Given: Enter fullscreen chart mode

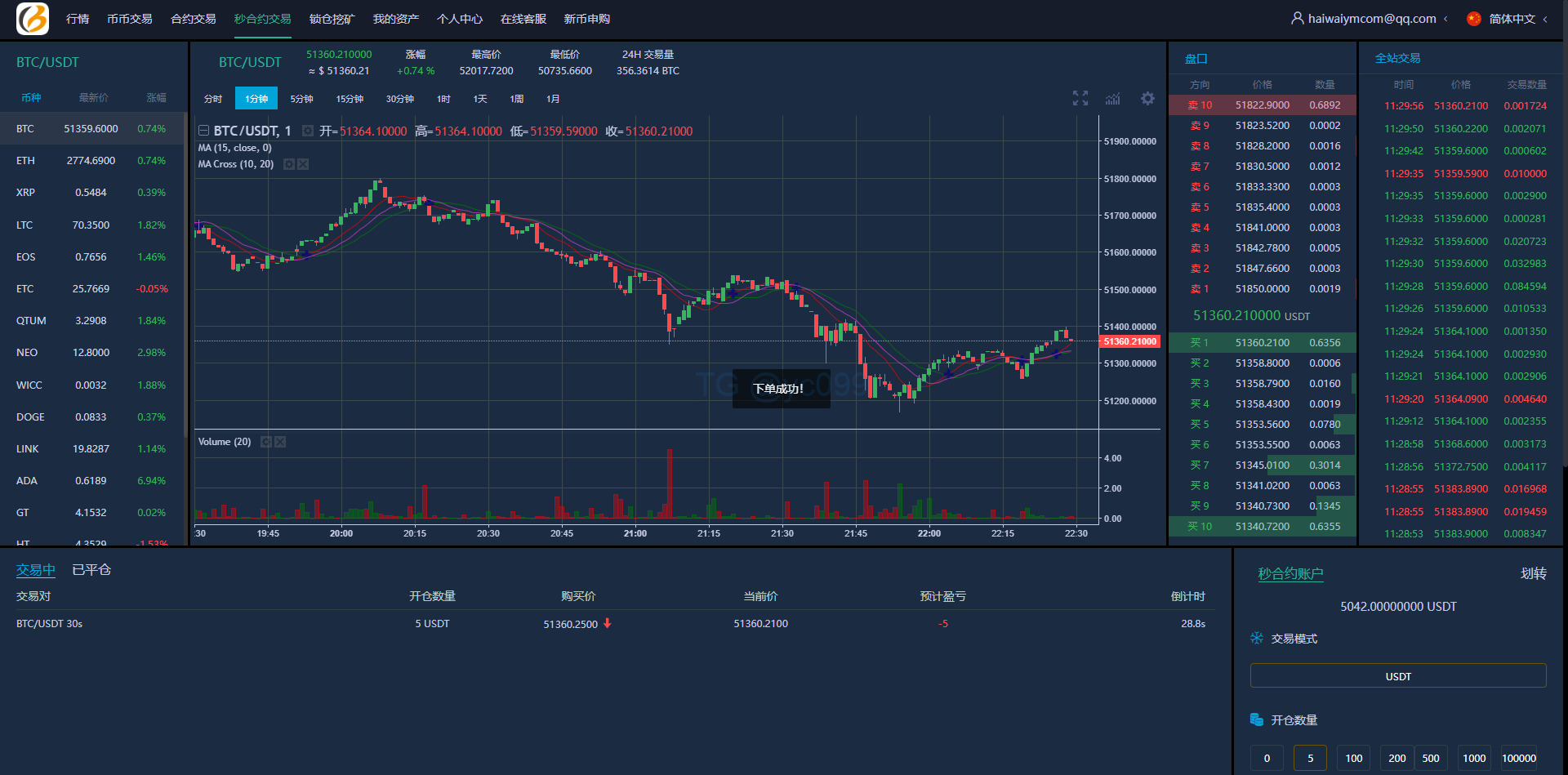Looking at the screenshot, I should coord(1080,99).
